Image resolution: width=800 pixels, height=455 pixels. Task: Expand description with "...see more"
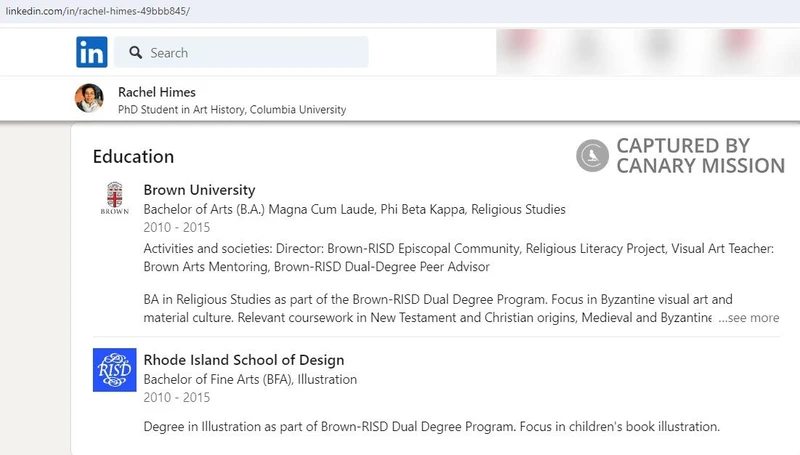748,318
